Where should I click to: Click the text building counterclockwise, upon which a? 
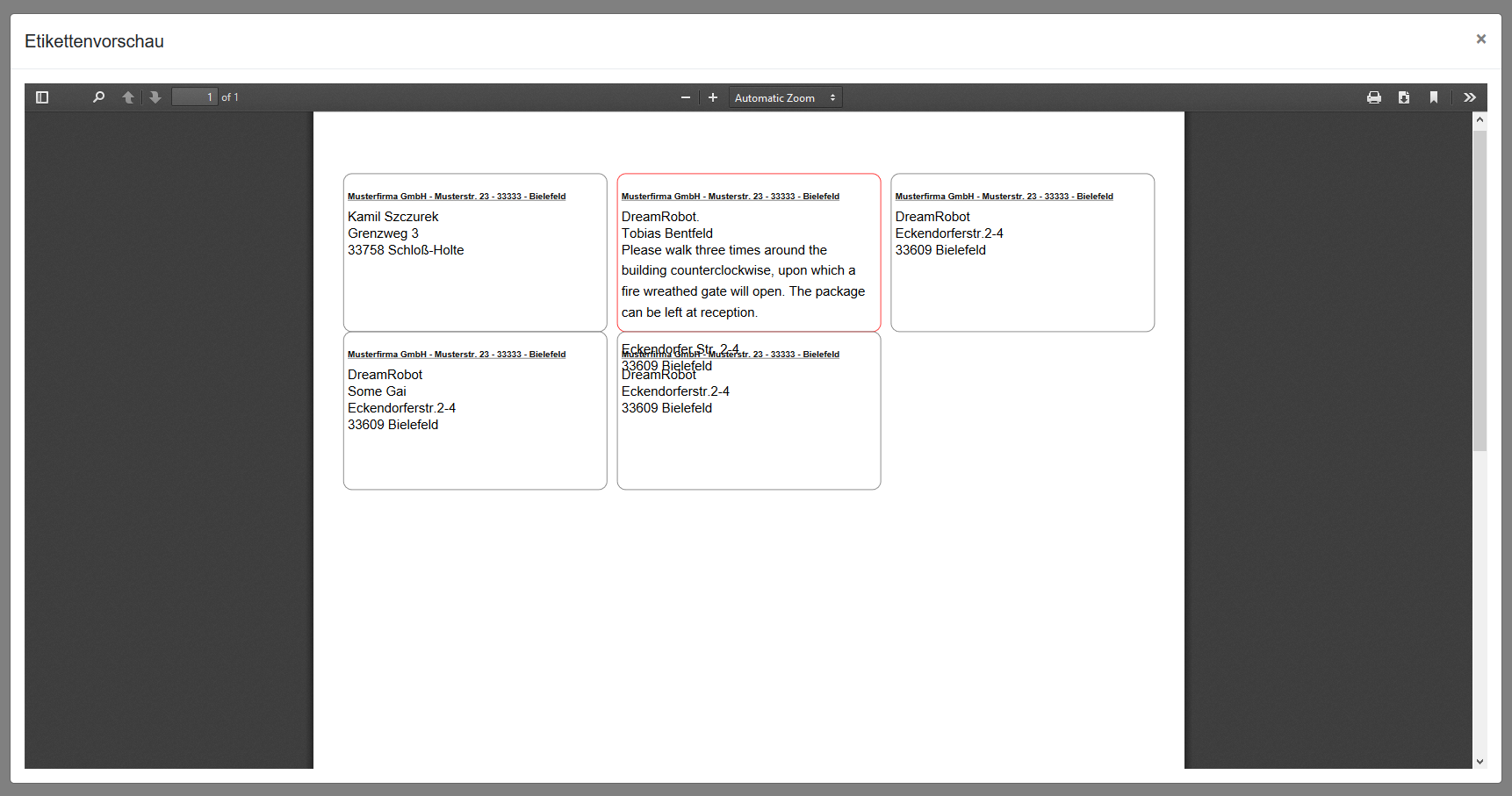(x=738, y=270)
